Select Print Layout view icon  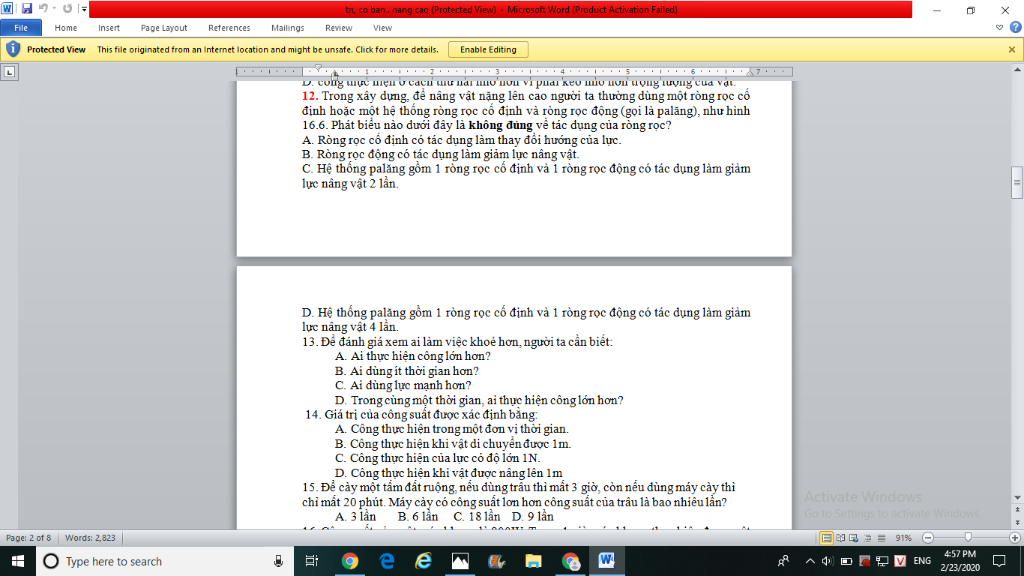[826, 538]
